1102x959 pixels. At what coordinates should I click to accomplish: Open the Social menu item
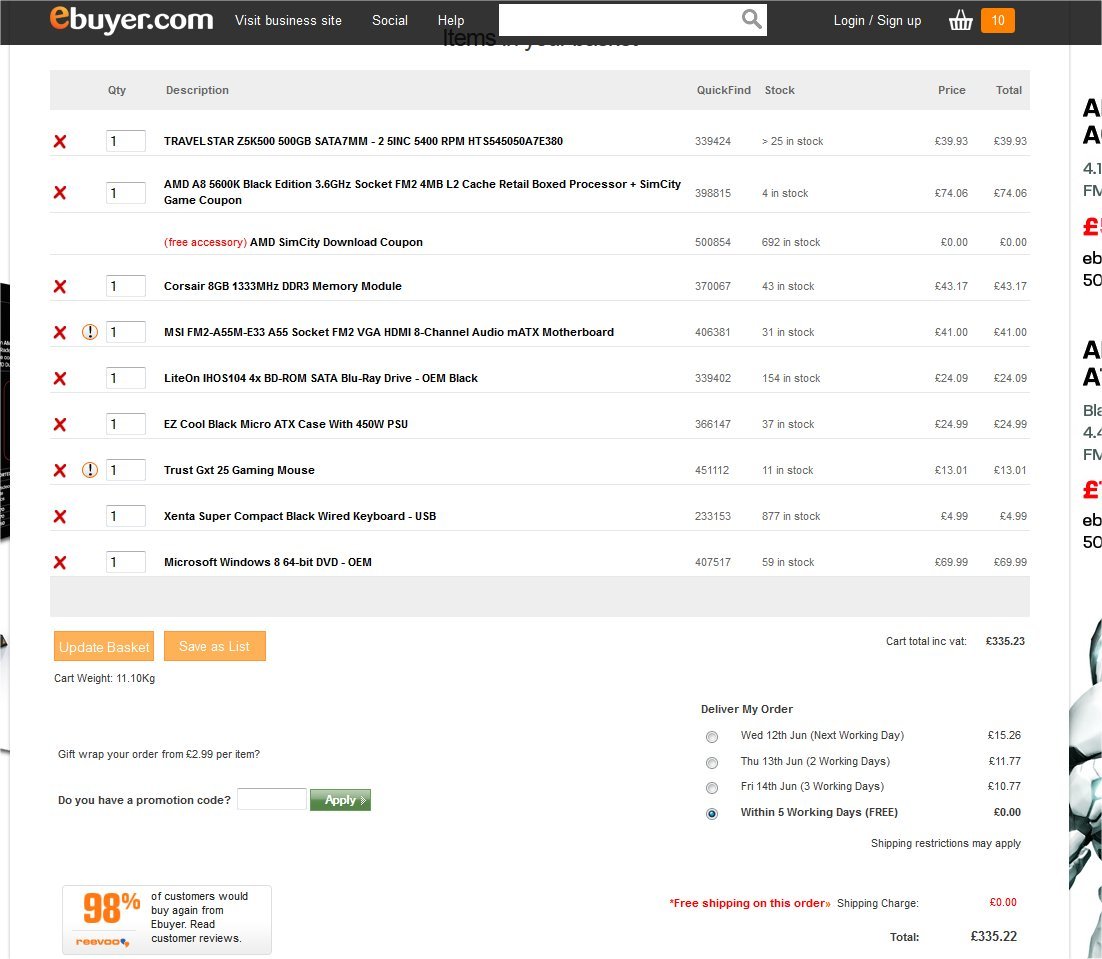[389, 20]
